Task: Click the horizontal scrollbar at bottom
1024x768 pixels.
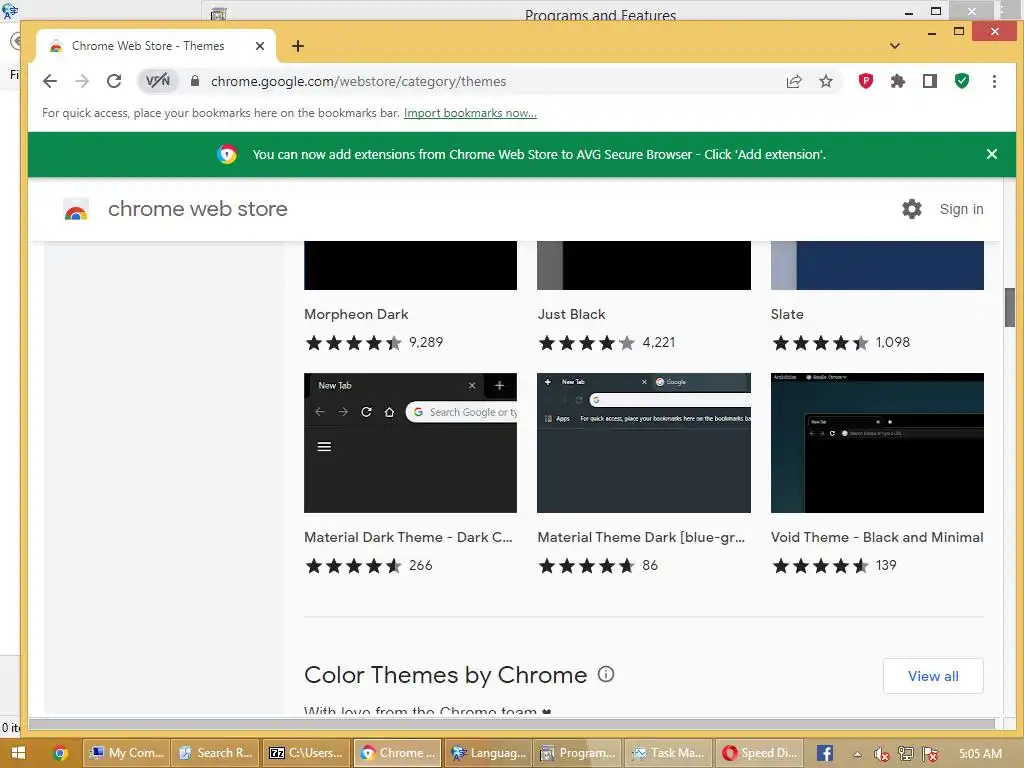Action: [x=511, y=724]
